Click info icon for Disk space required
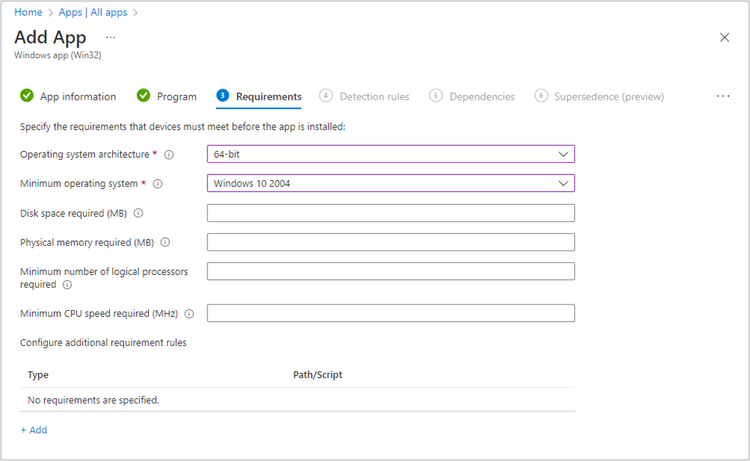 click(x=138, y=213)
